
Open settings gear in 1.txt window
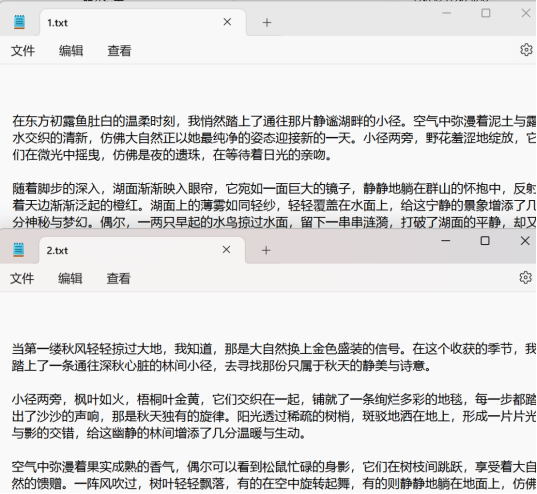[526, 50]
